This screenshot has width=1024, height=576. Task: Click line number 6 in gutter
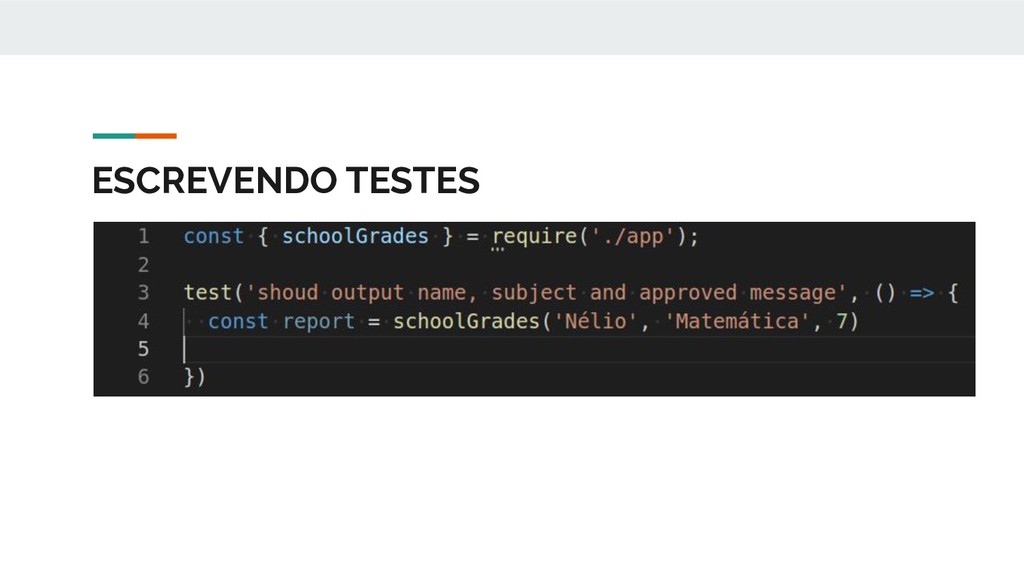(x=144, y=377)
